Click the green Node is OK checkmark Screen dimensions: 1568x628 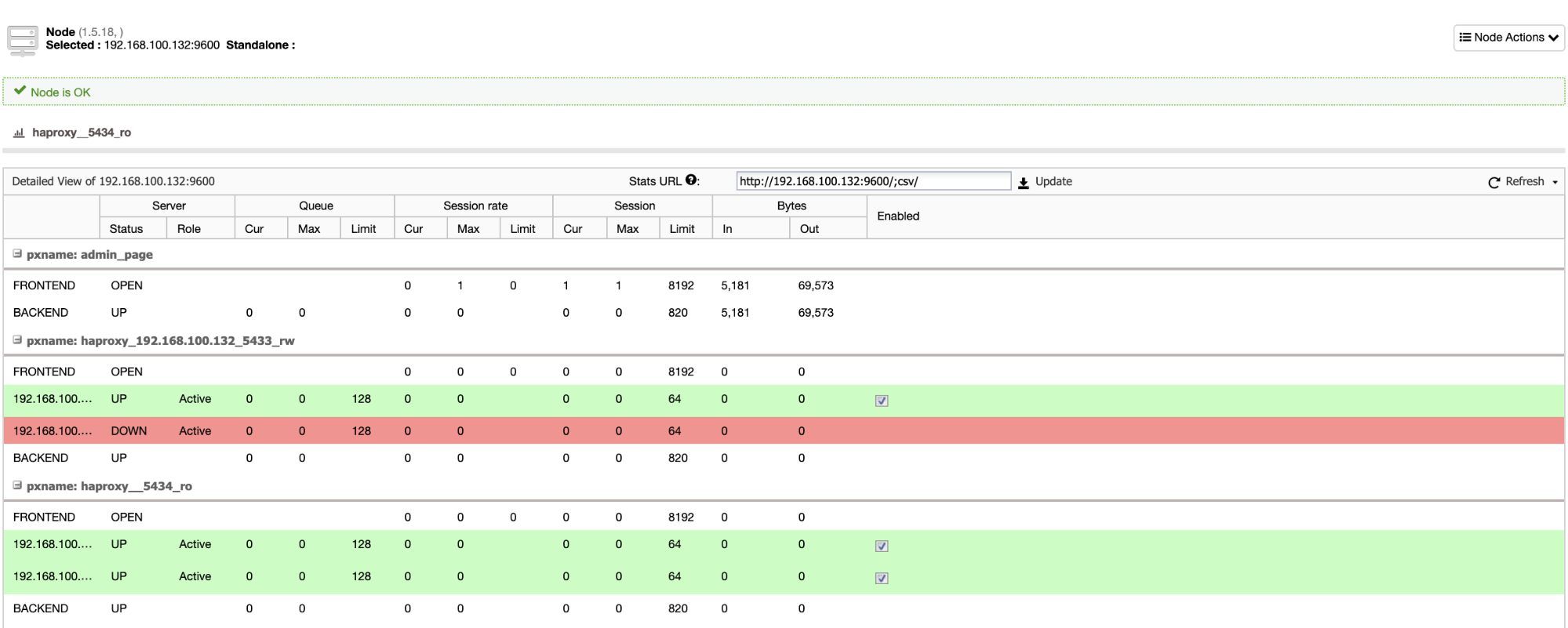20,91
